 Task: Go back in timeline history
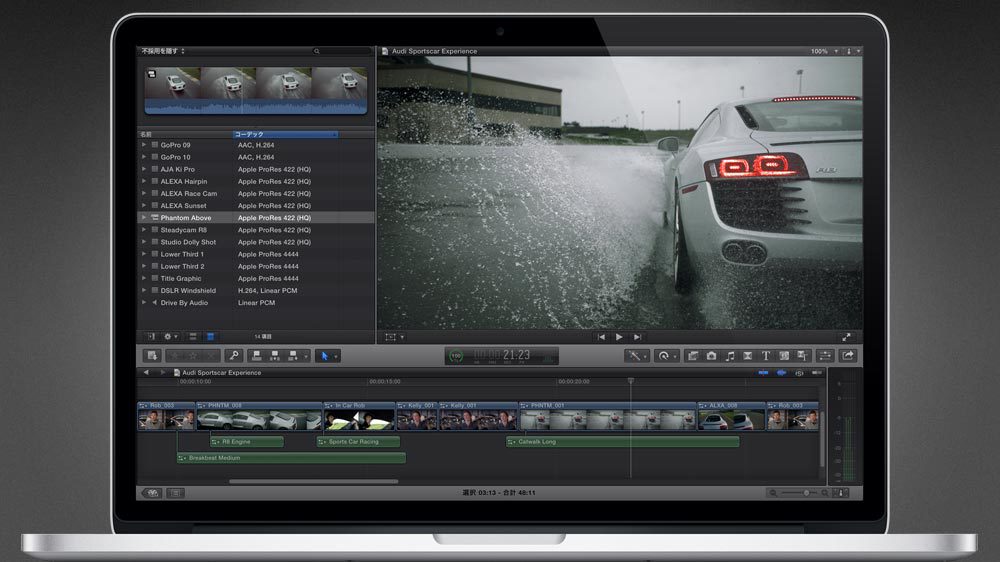(146, 373)
